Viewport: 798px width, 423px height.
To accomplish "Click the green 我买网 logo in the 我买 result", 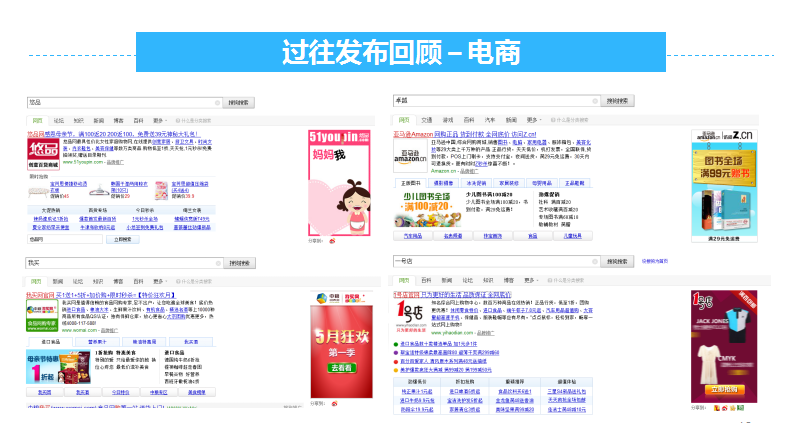I will 42,316.
